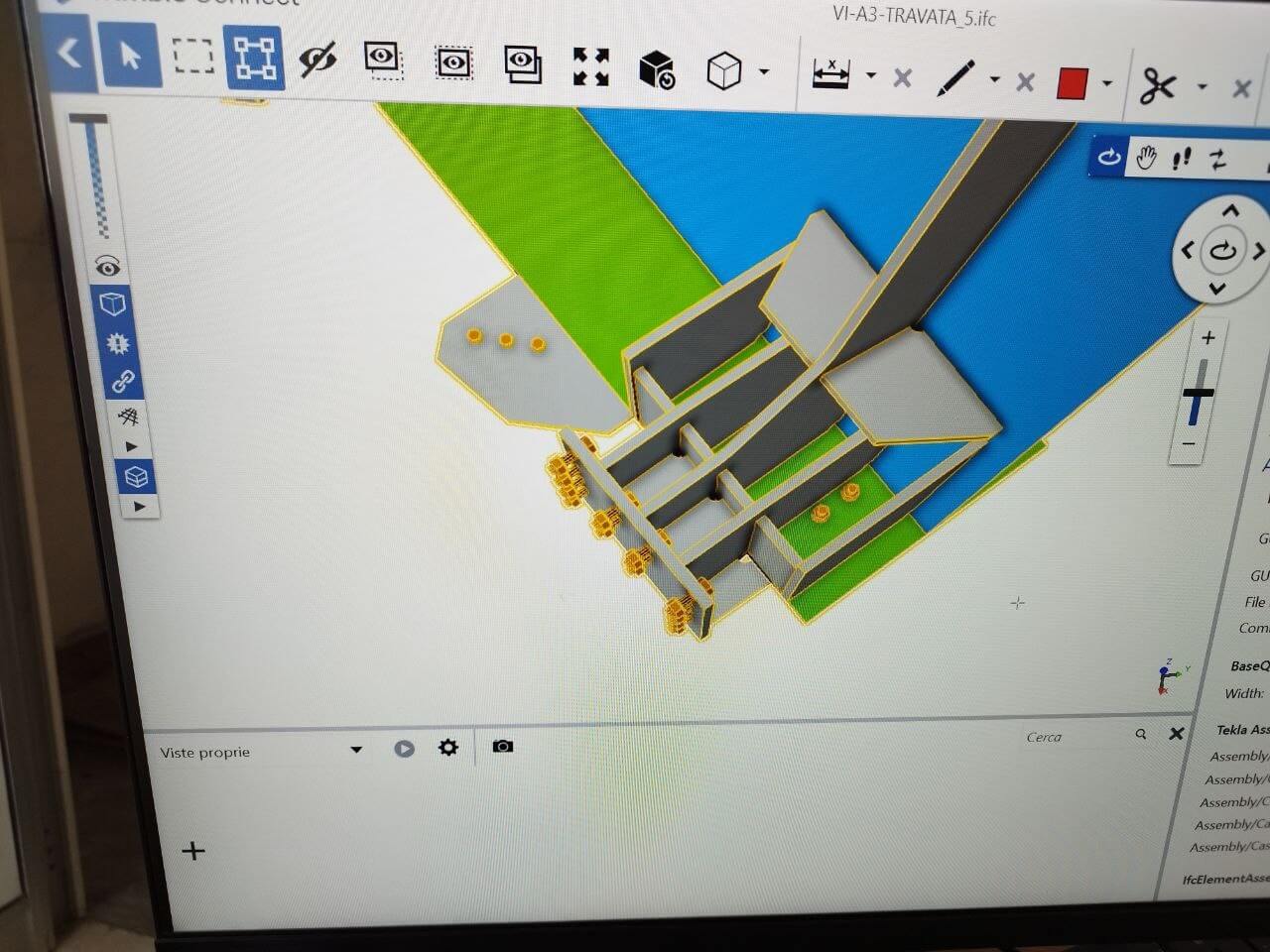Click the reset model cube icon
This screenshot has height=952, width=1270.
657,69
